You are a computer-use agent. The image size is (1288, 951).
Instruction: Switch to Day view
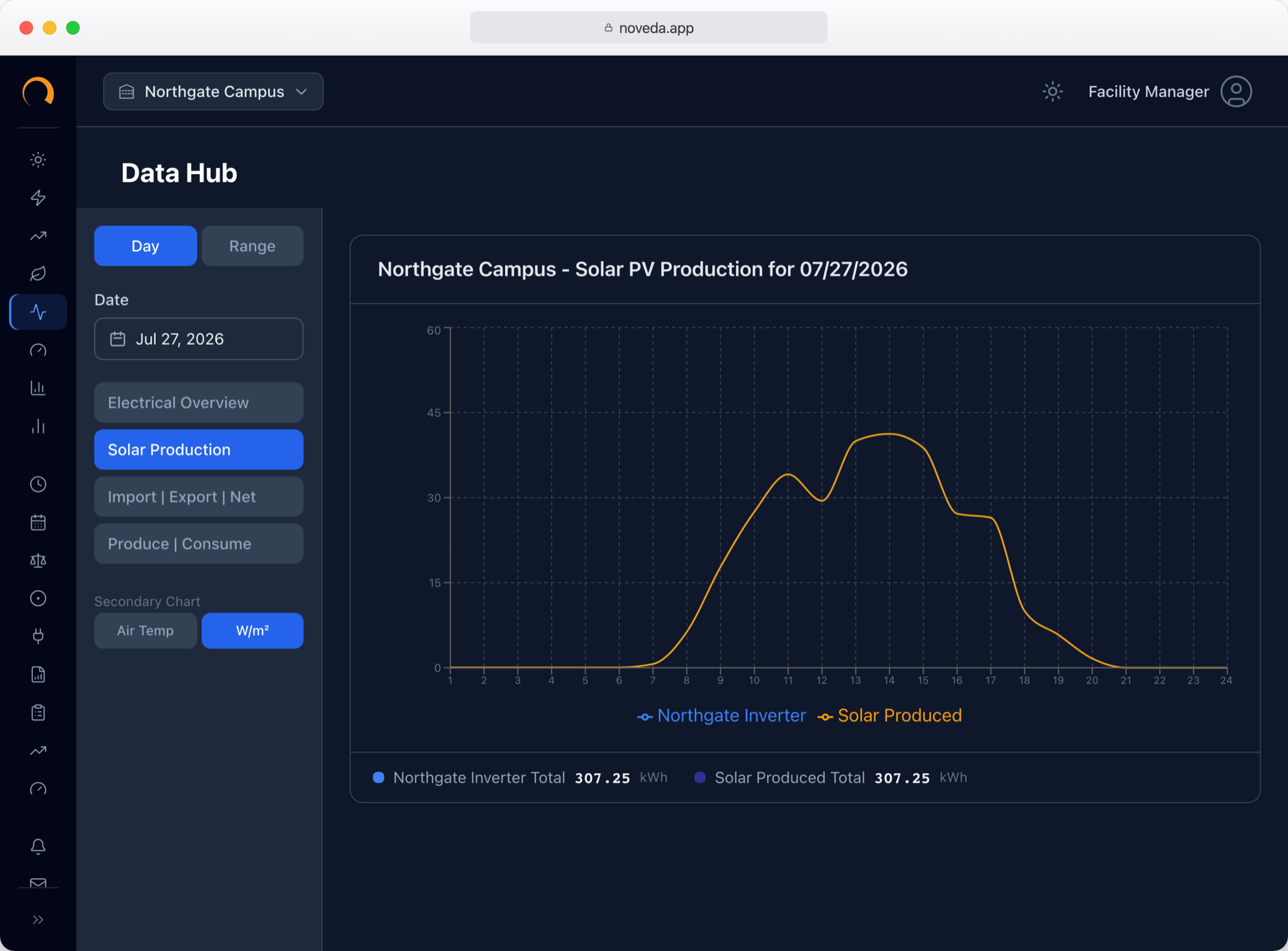tap(145, 246)
